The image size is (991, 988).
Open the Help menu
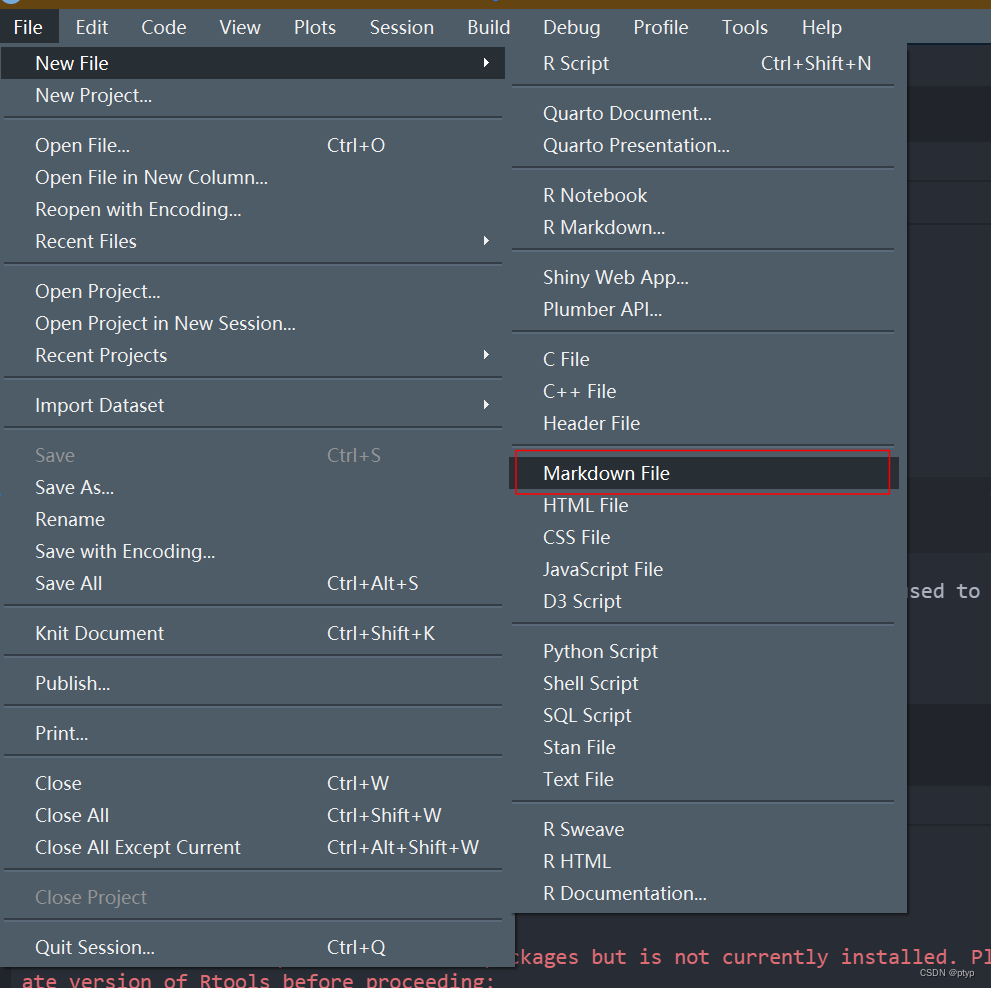pyautogui.click(x=822, y=27)
